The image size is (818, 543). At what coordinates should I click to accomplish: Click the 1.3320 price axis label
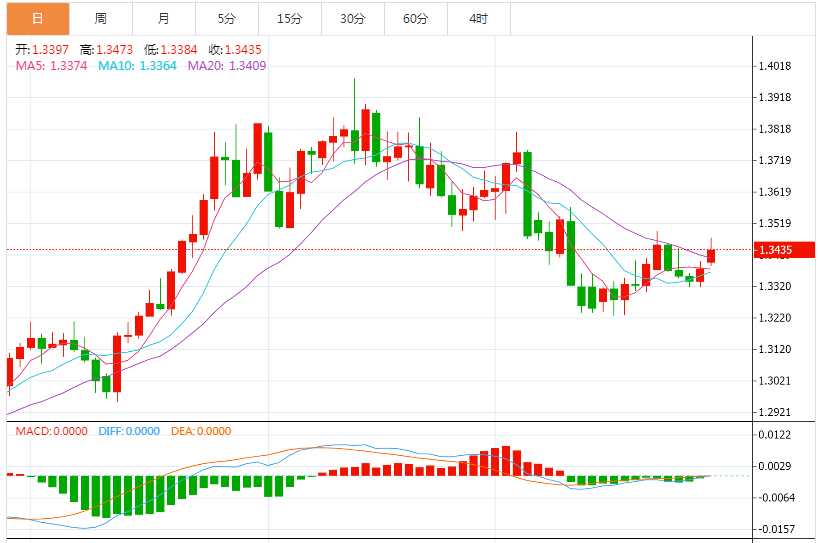[x=775, y=286]
